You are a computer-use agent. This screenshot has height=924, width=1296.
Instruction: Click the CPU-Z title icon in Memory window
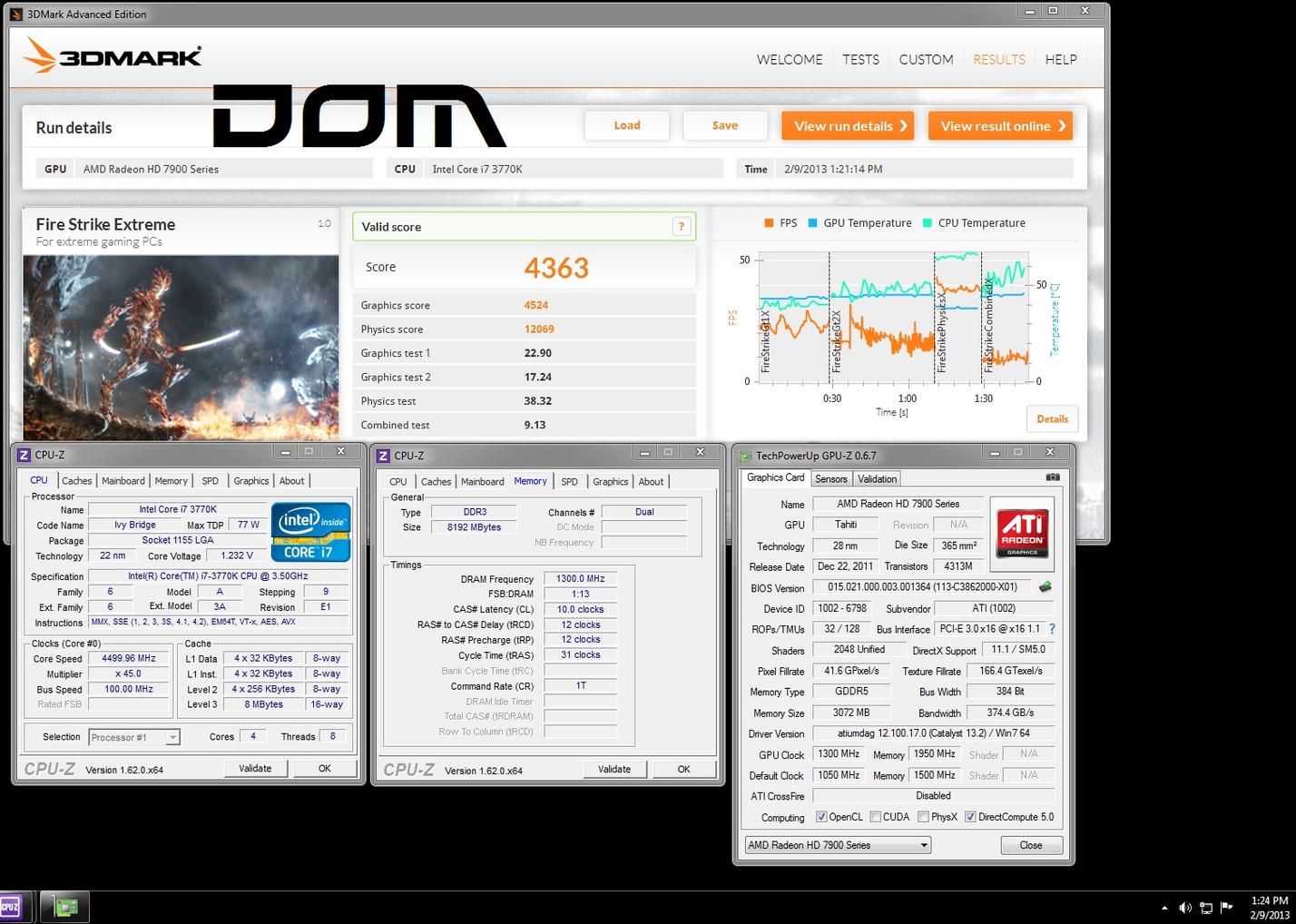(x=383, y=456)
